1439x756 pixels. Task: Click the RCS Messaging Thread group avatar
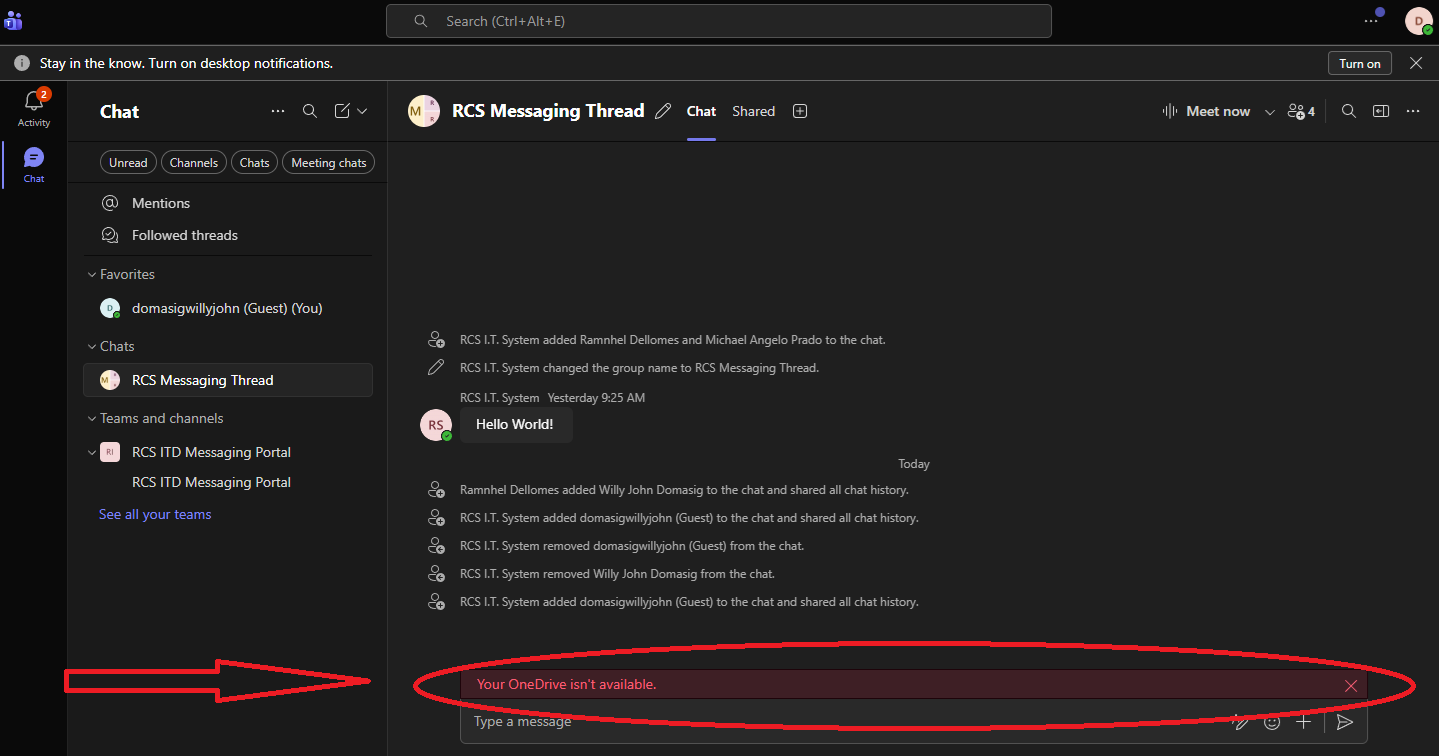click(x=423, y=111)
